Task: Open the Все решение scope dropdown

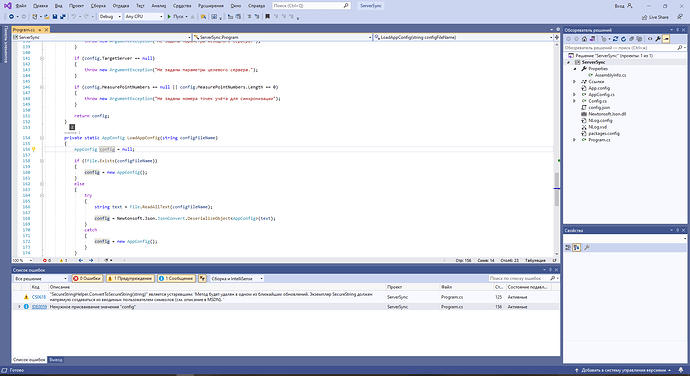Action: [40, 279]
